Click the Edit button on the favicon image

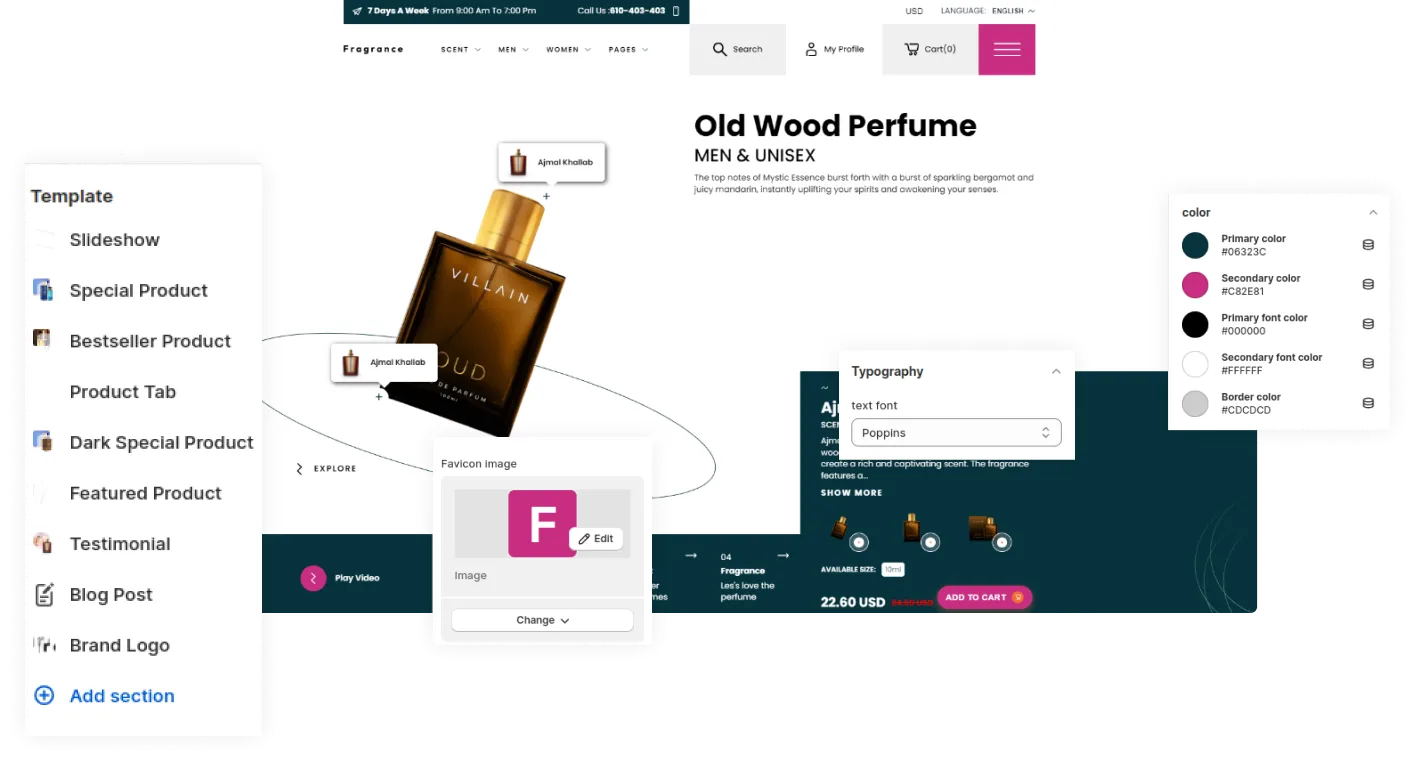click(x=596, y=538)
